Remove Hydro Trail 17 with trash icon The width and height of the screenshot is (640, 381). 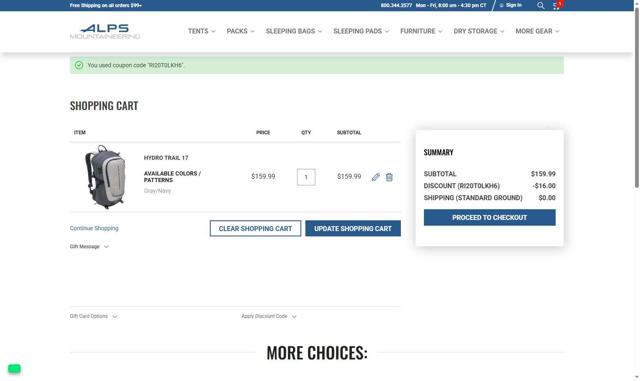point(389,177)
